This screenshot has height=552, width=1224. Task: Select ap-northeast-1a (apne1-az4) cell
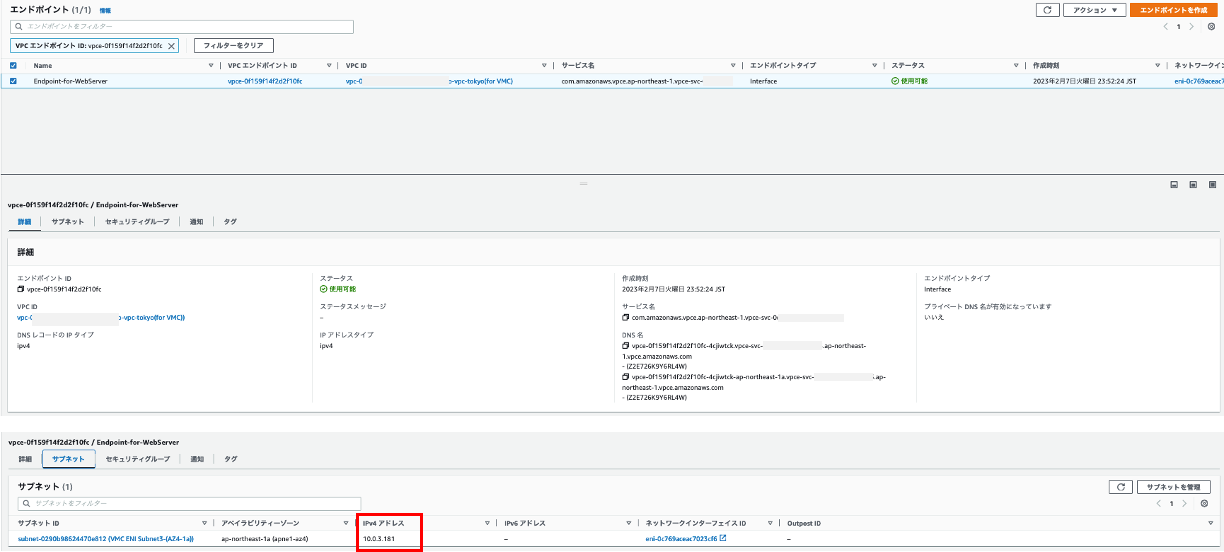tap(263, 539)
